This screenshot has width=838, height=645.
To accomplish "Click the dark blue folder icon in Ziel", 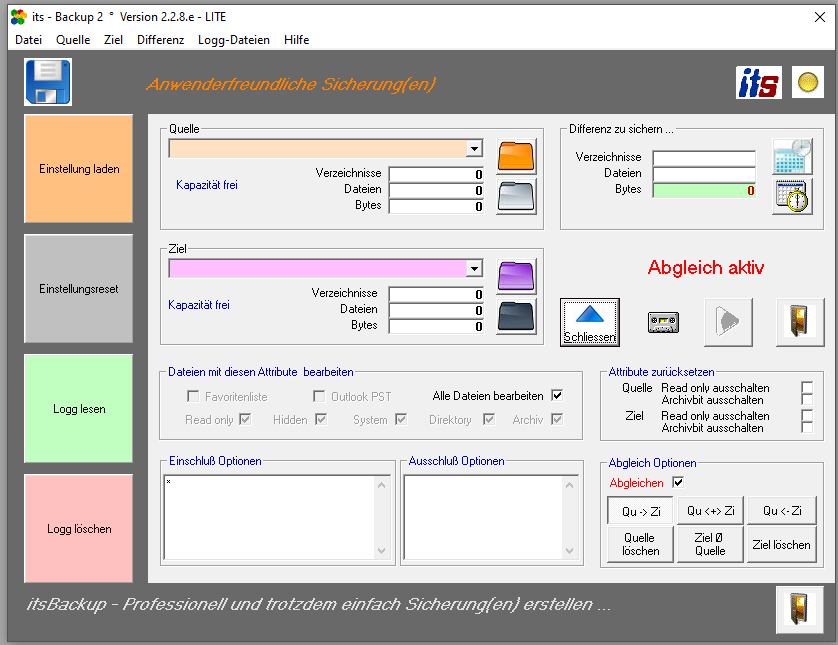I will 516,316.
